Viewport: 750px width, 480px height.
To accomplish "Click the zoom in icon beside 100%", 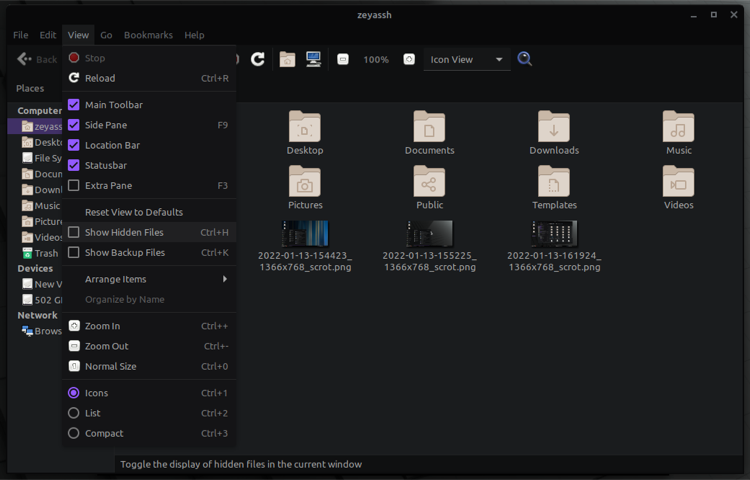I will [x=409, y=60].
